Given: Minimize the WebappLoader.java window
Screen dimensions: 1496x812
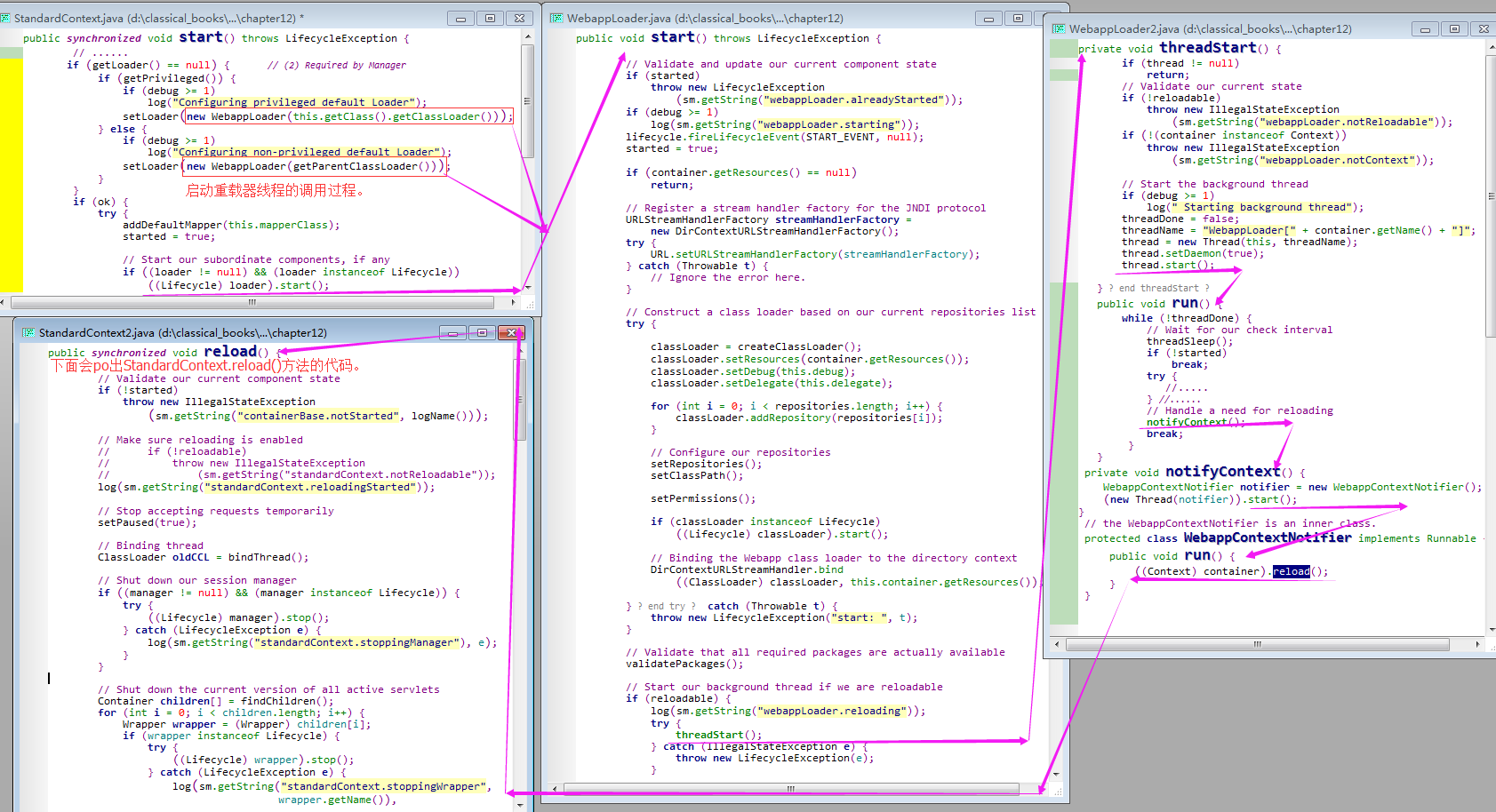Looking at the screenshot, I should (988, 18).
